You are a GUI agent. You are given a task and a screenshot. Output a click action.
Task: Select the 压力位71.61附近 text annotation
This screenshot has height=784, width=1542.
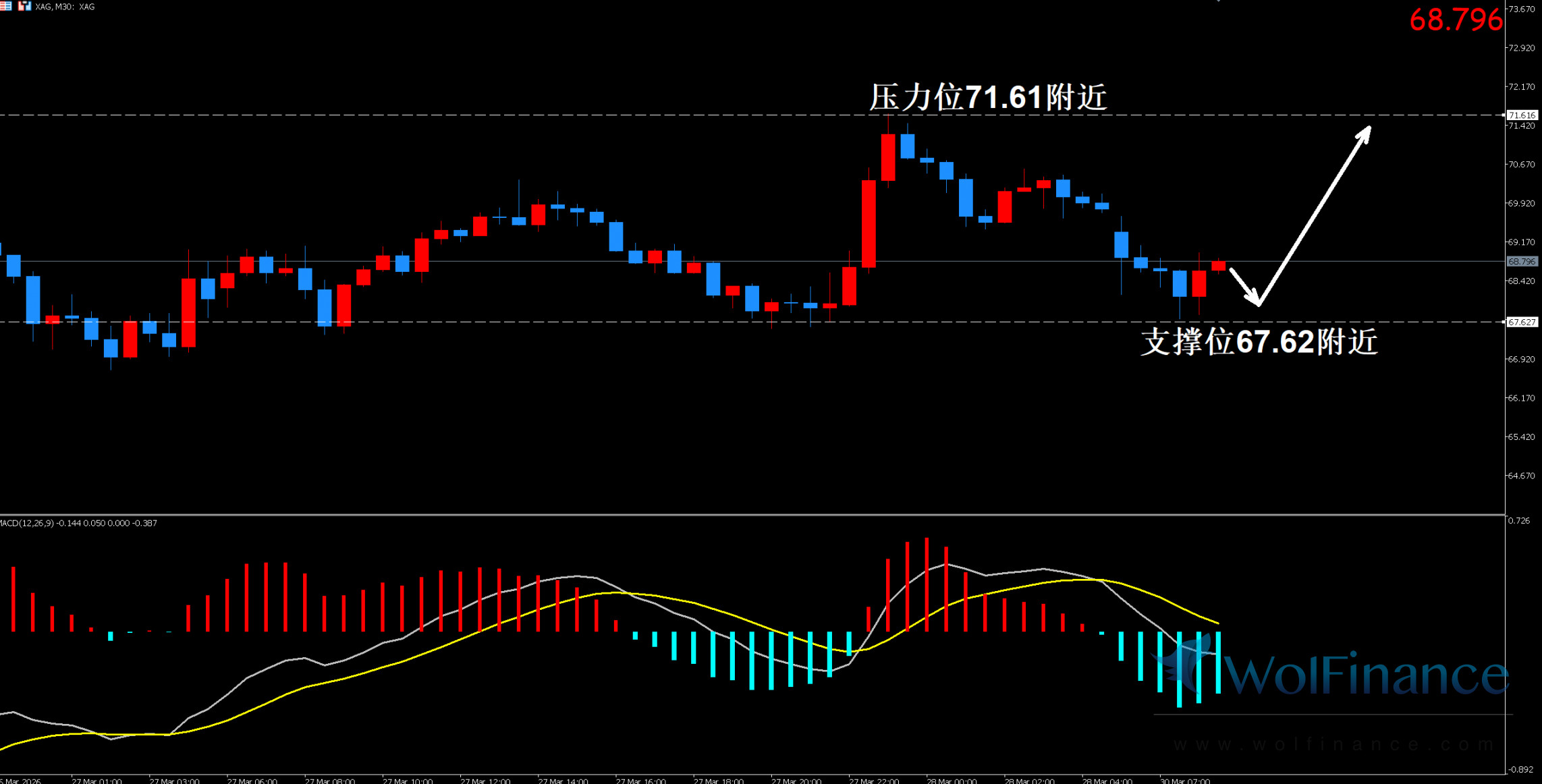[988, 97]
